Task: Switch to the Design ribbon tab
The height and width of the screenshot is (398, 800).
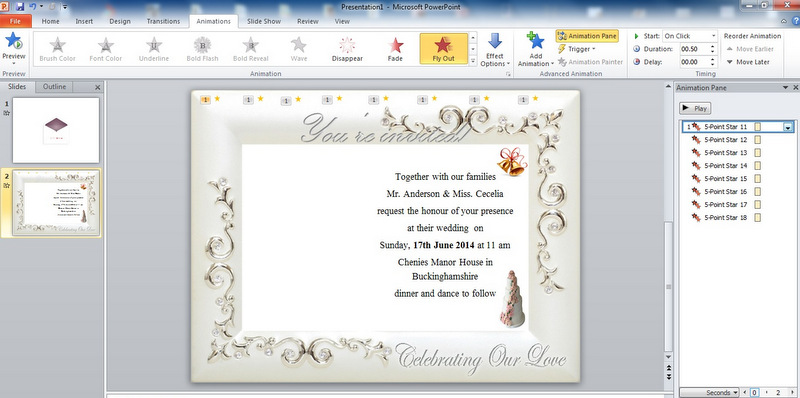Action: click(x=120, y=21)
